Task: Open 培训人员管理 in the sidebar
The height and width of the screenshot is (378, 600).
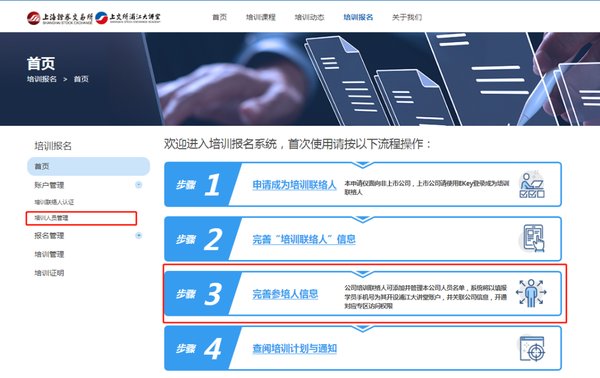Action: [51, 218]
